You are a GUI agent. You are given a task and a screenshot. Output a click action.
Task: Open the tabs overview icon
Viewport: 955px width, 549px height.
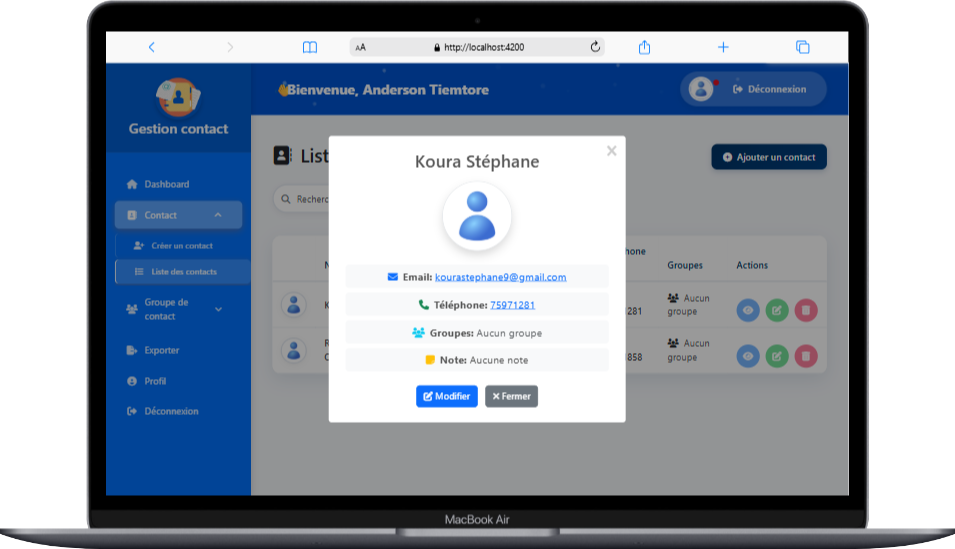click(x=802, y=47)
